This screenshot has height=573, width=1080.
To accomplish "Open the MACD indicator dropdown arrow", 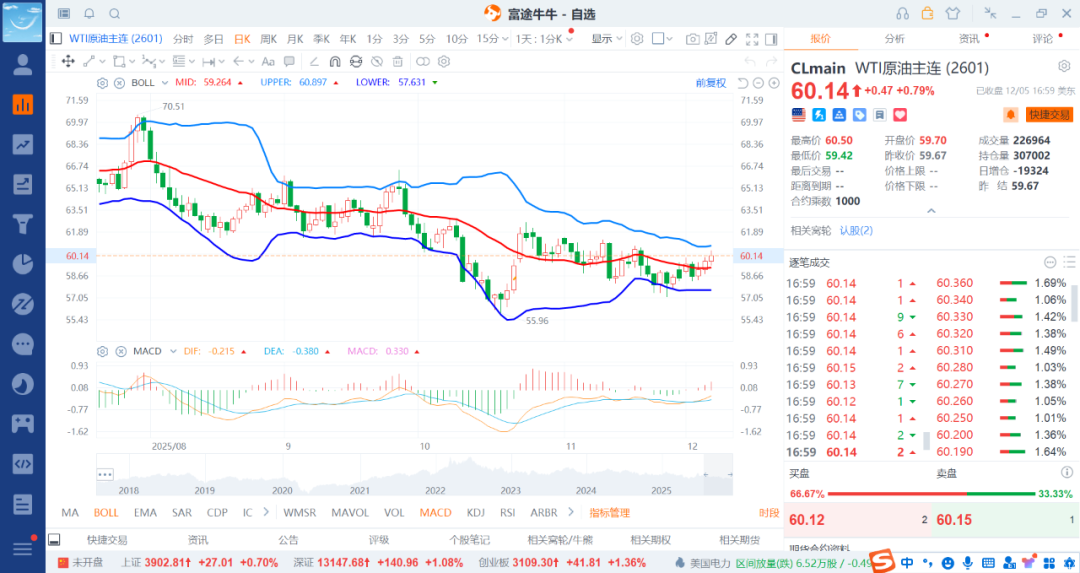I will point(173,351).
